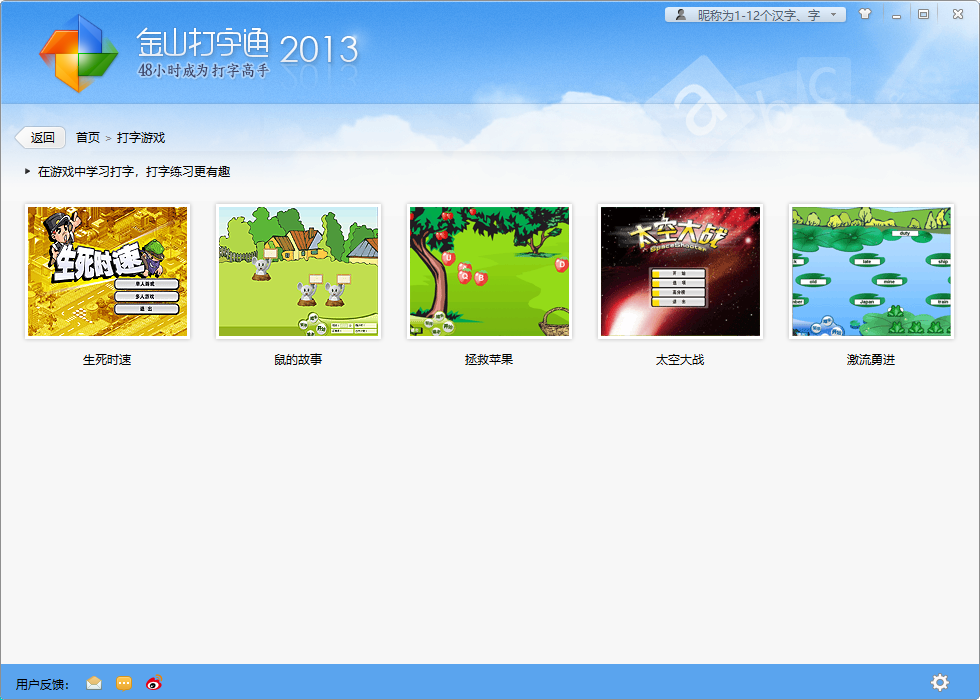
Task: Open the feedback chat bubble icon
Action: click(122, 683)
